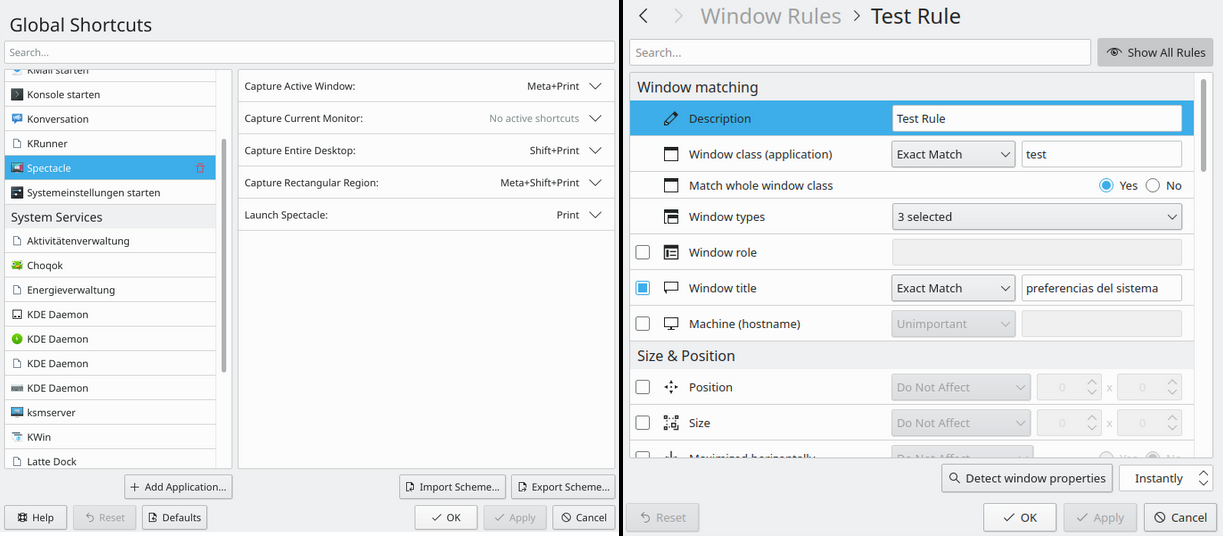Click the Add Application button

179,487
